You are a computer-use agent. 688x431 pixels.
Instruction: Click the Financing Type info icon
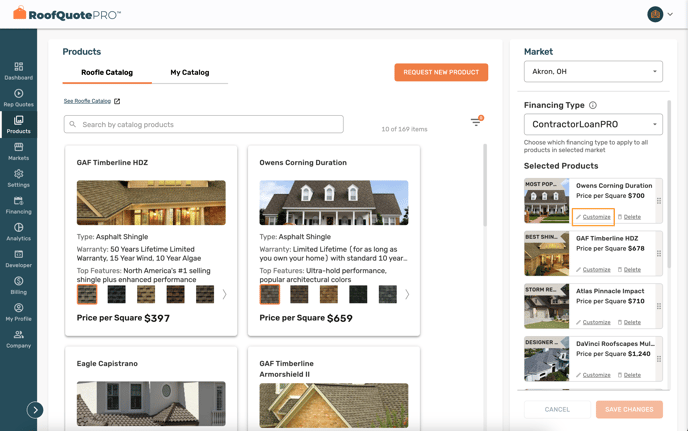coord(593,105)
